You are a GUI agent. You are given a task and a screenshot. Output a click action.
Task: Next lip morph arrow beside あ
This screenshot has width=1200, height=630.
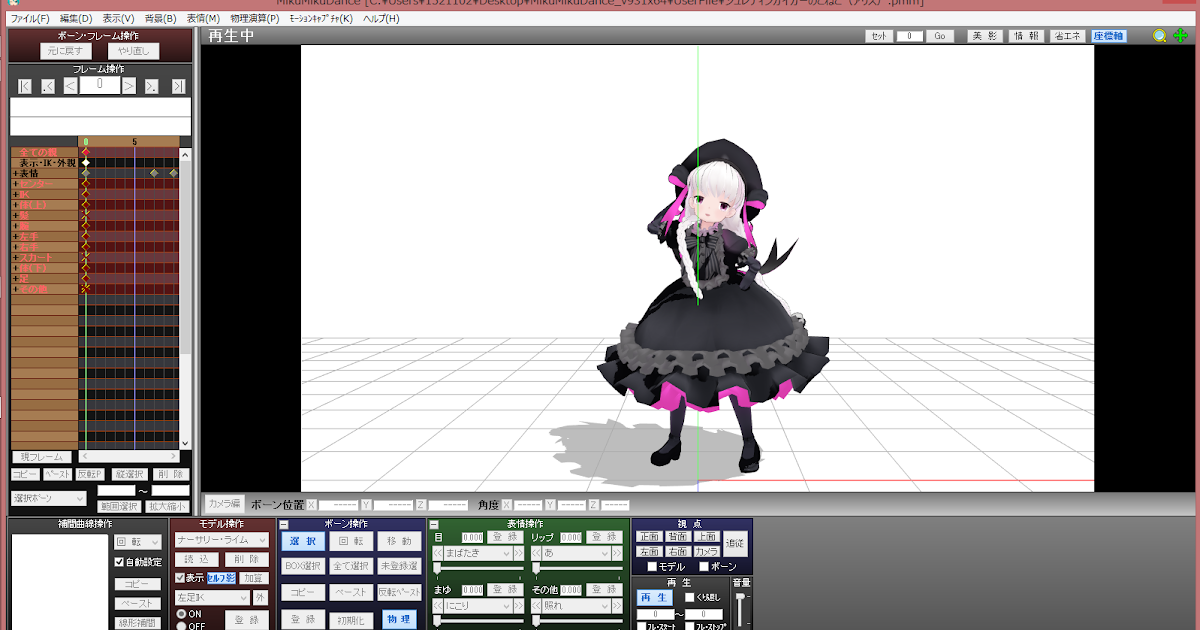click(618, 553)
